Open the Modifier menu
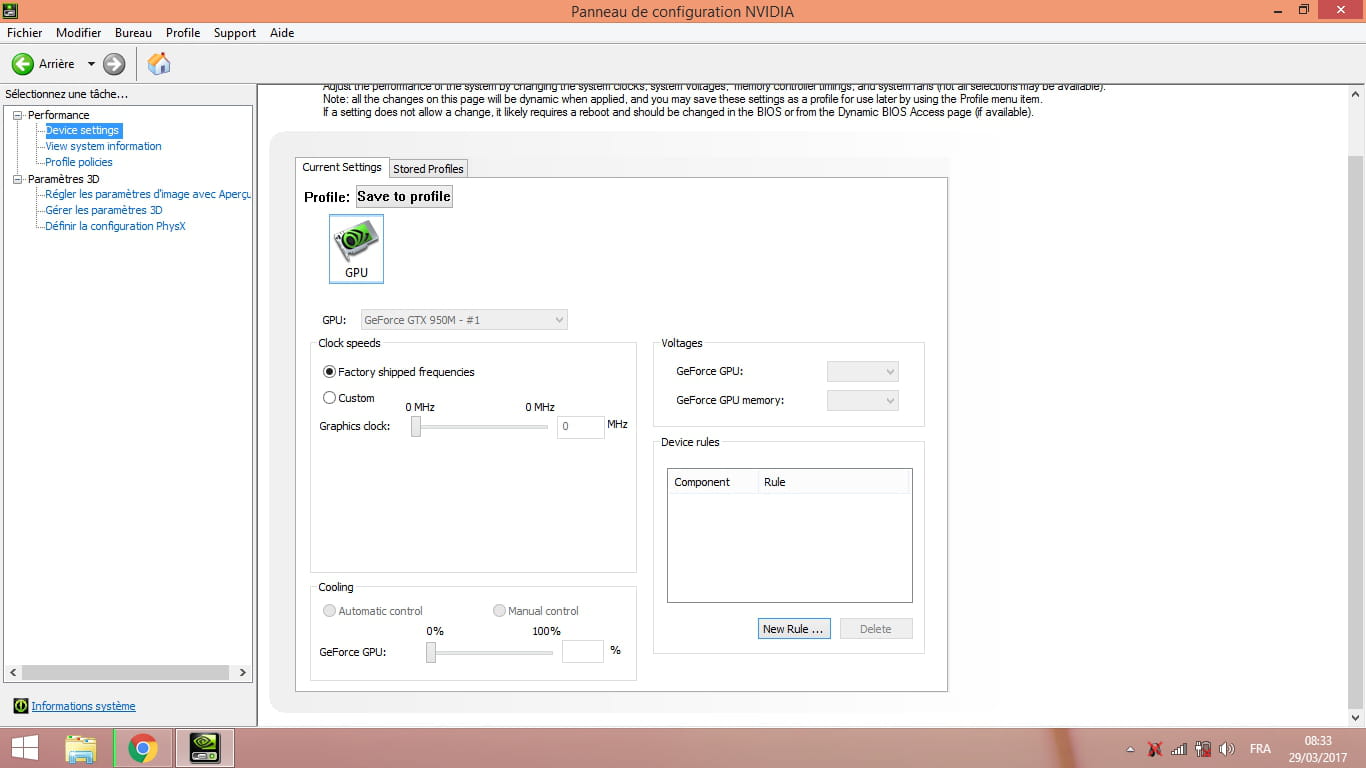 coord(79,33)
